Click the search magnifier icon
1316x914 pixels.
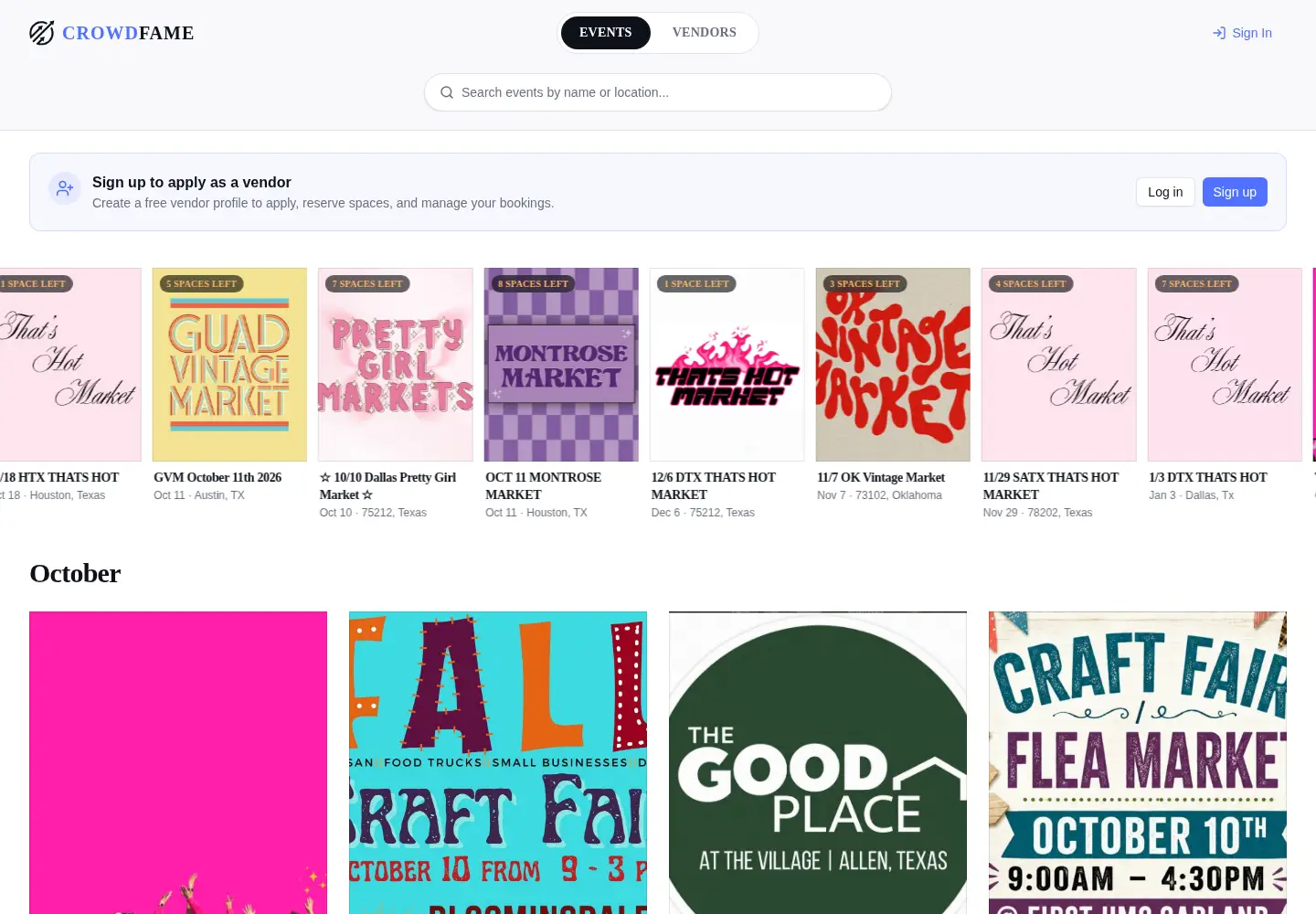pos(447,92)
